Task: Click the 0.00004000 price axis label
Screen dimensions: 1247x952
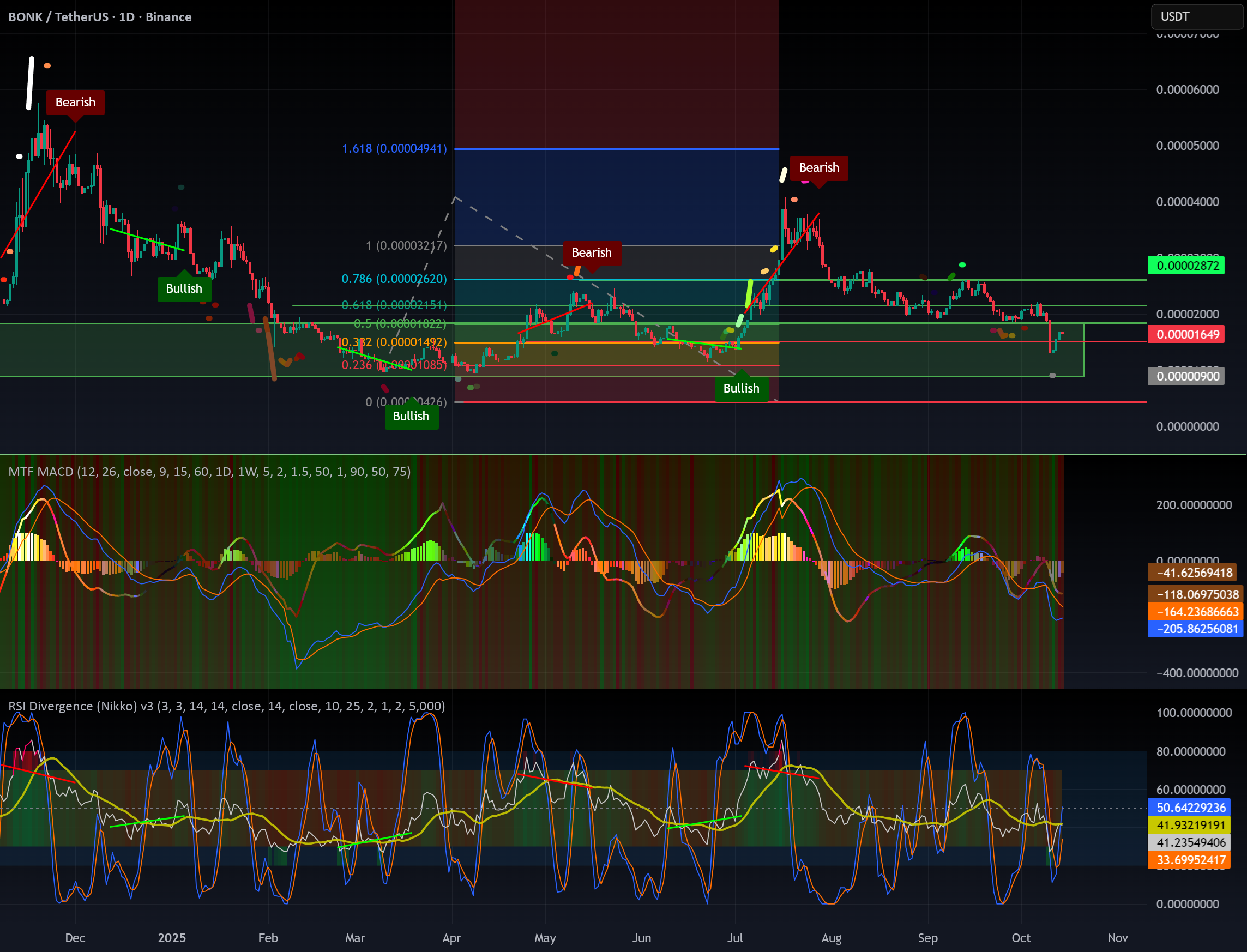Action: [x=1188, y=202]
